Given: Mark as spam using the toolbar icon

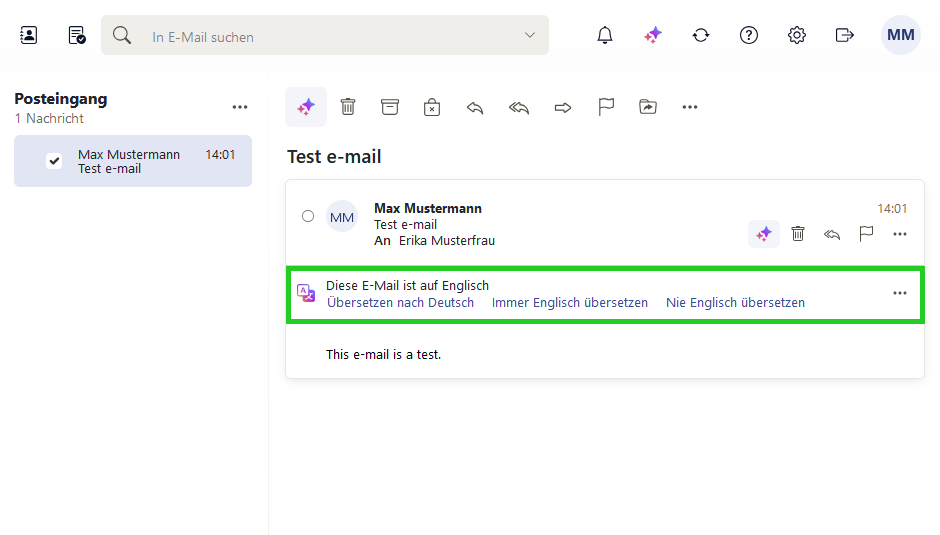Looking at the screenshot, I should [432, 107].
